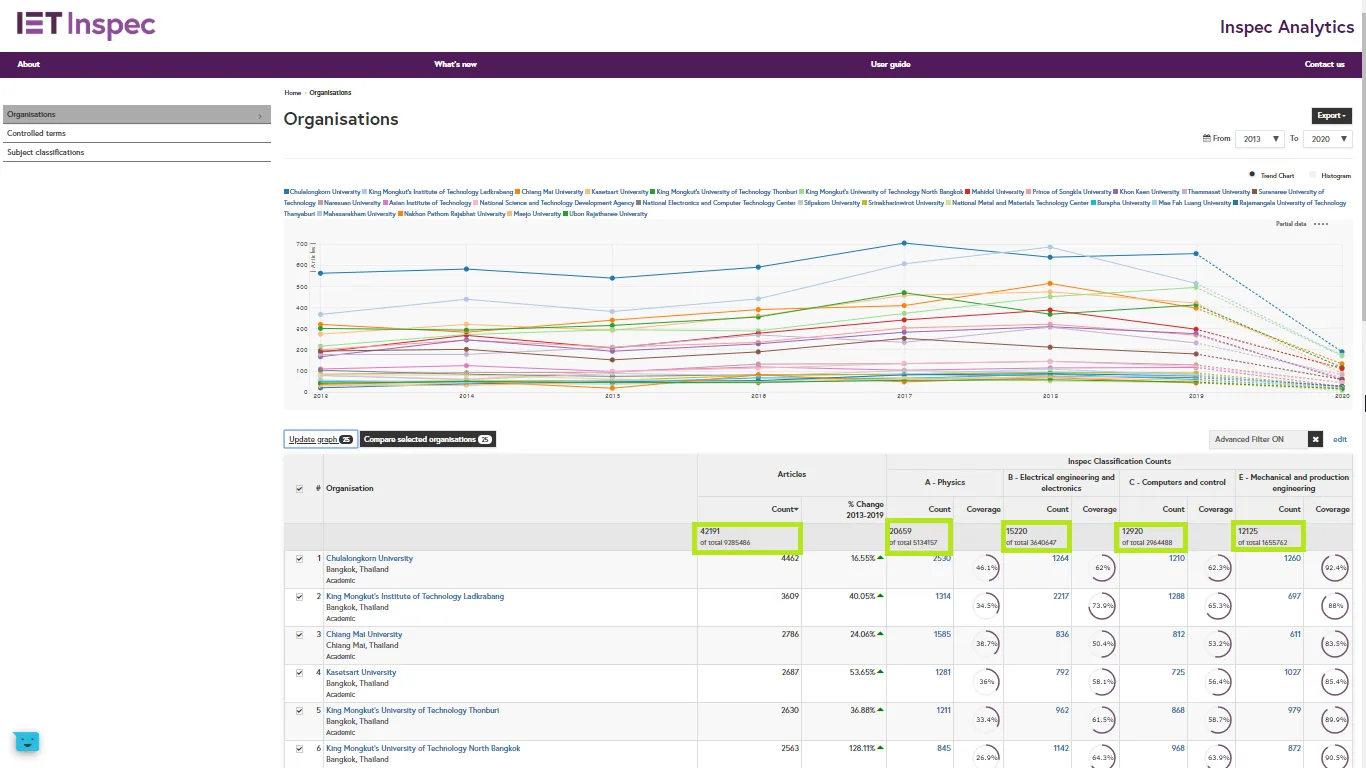
Task: Toggle the select-all organisations checkbox in header
Action: (x=299, y=489)
